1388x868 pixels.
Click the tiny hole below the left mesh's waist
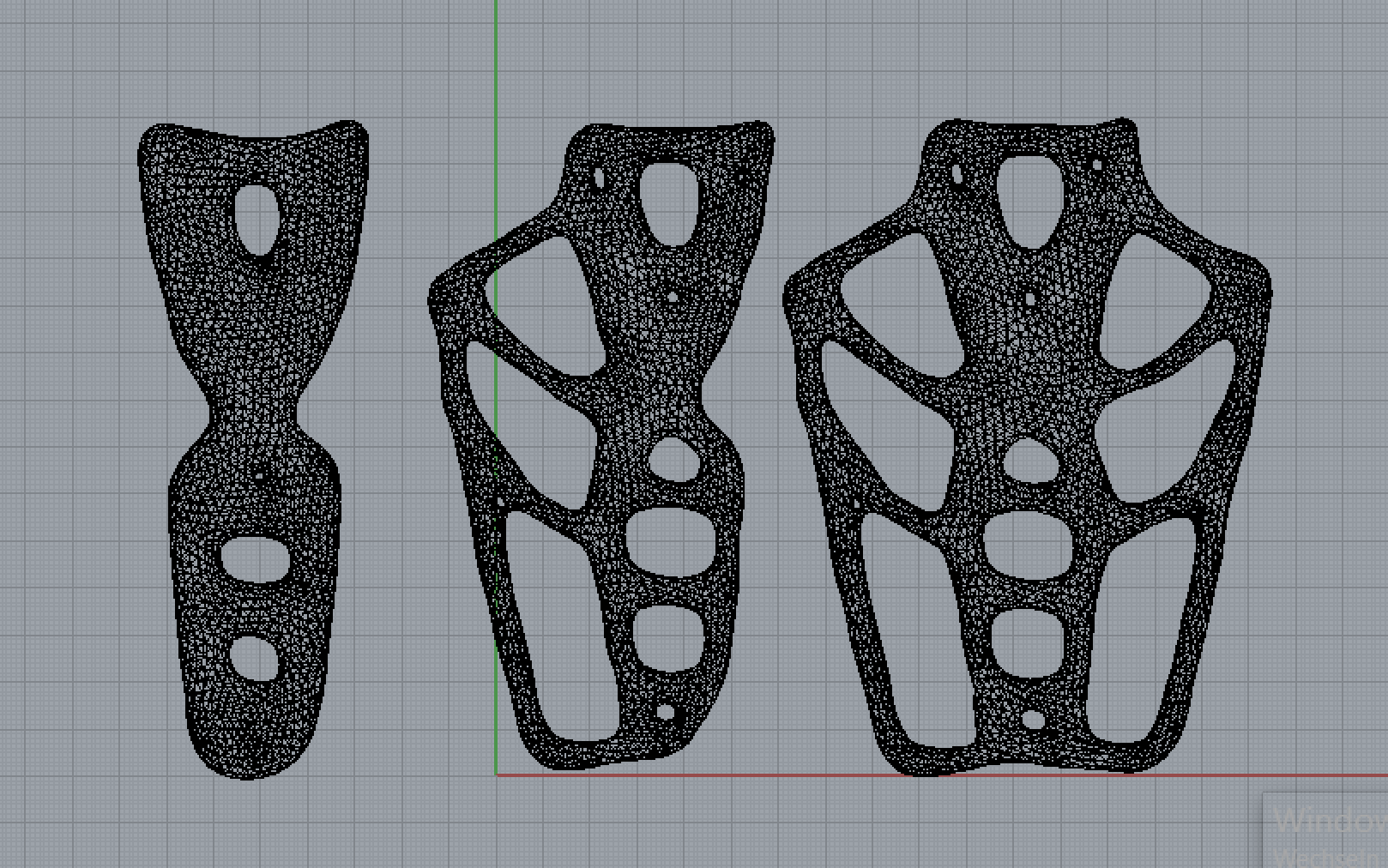[259, 475]
